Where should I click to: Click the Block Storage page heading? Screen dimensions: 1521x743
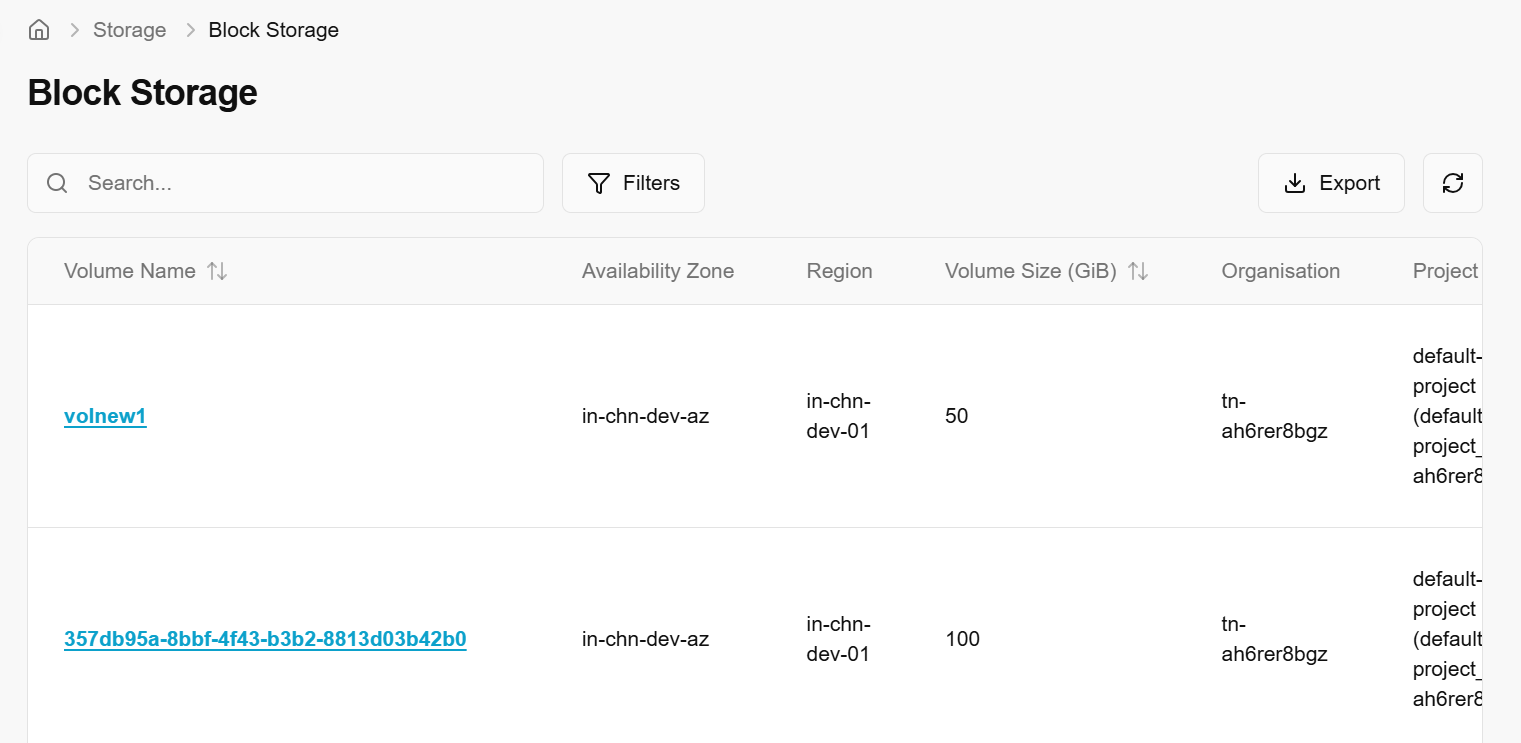point(142,93)
